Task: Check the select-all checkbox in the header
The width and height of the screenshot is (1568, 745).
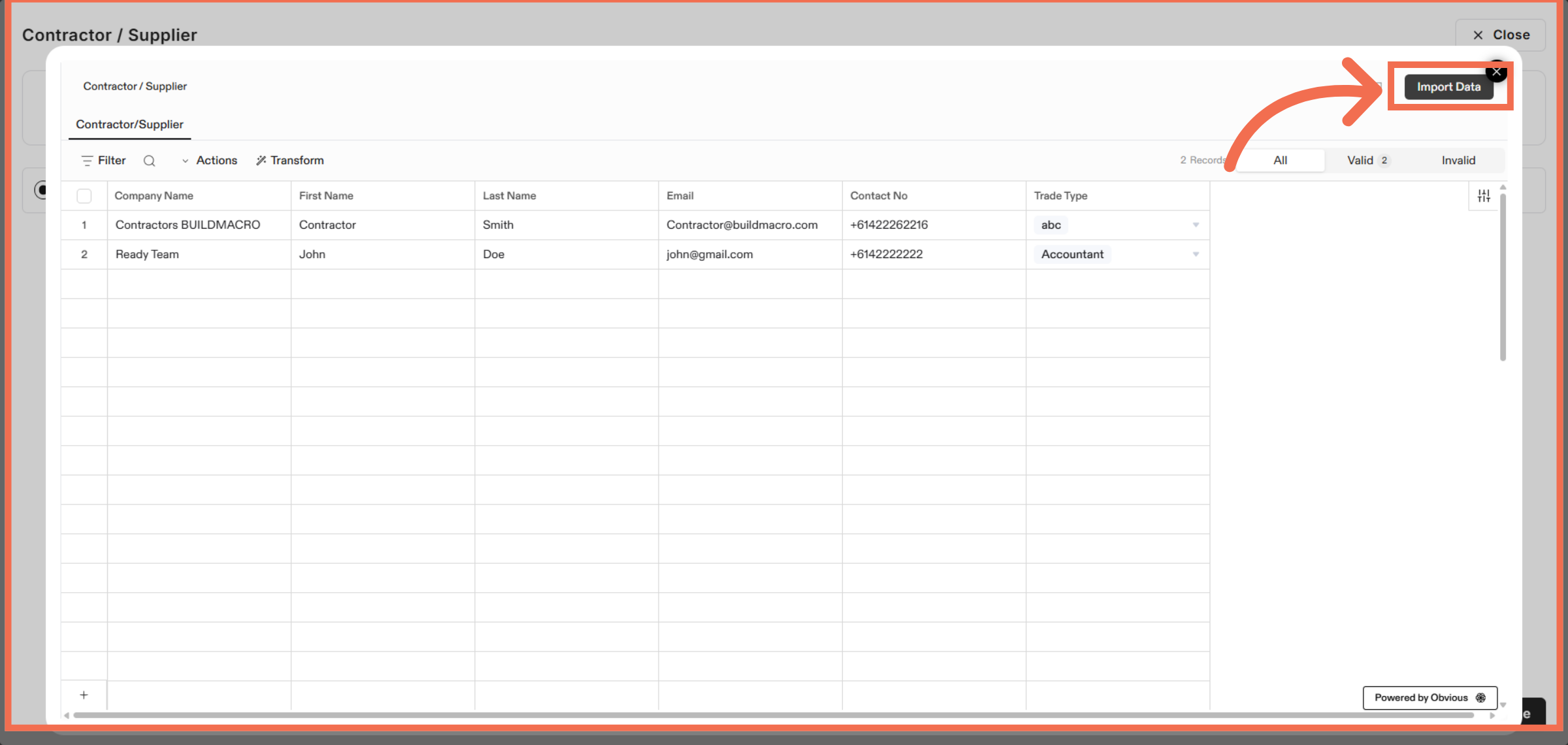Action: click(x=84, y=195)
